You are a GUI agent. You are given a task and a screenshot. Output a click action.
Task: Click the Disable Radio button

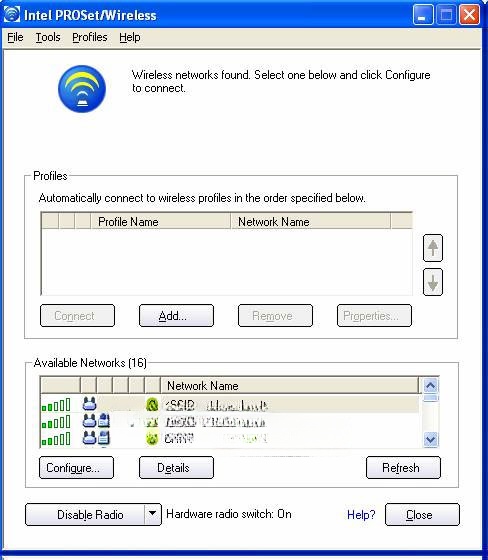85,514
